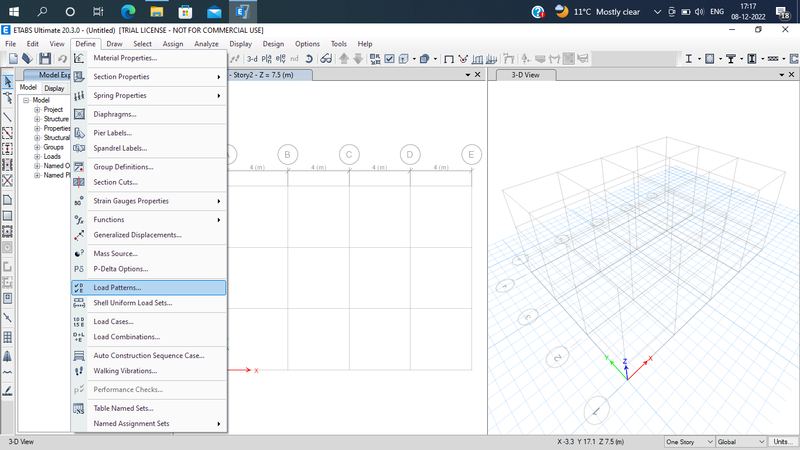
Task: Open the Mail app from taskbar
Action: tap(214, 11)
